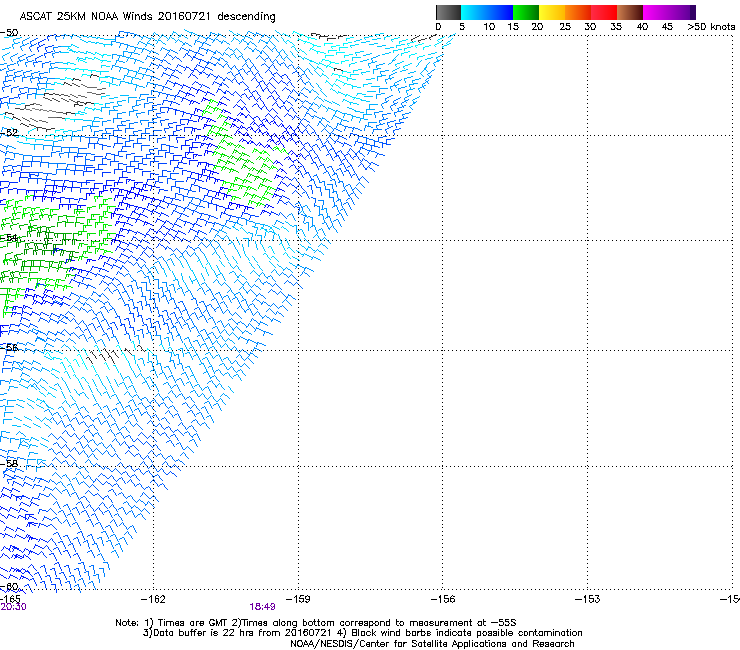Click the 'NOAA/NESDIS/Center for Satellite Applications and Research' credit
This screenshot has width=740, height=650.
point(432,644)
